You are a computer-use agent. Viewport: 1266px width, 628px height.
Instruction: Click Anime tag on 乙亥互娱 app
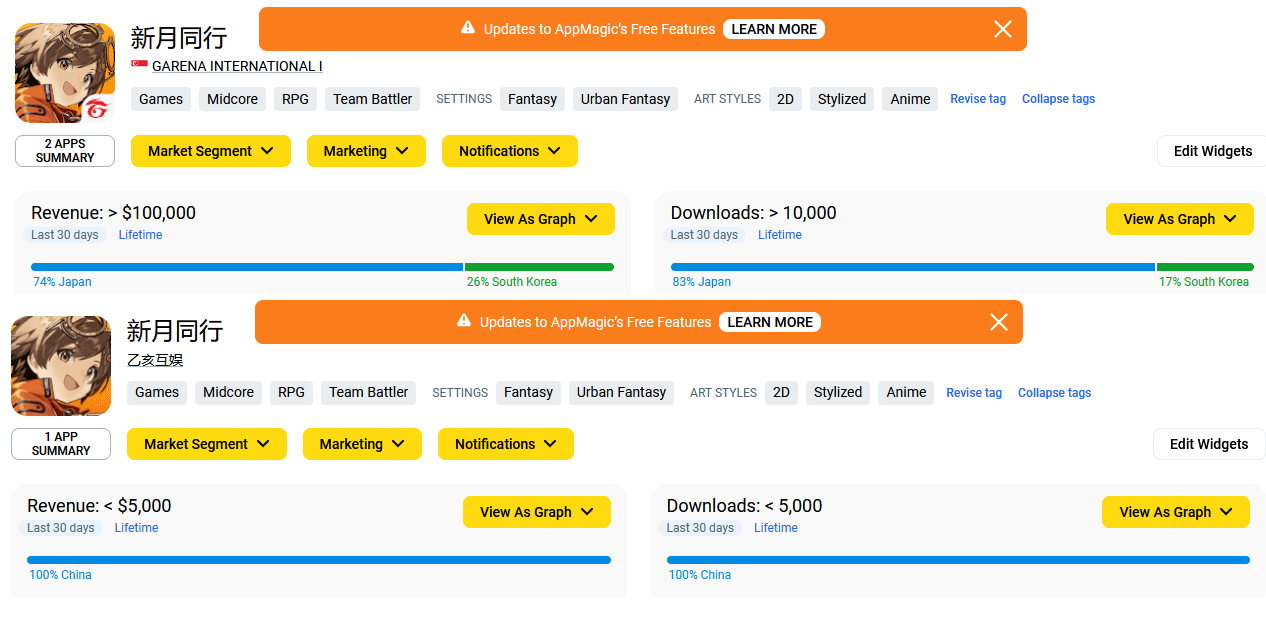coord(906,392)
